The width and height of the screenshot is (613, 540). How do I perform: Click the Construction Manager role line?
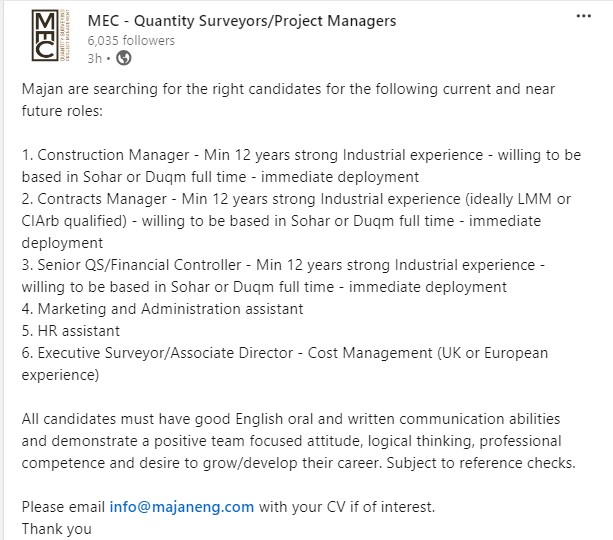[x=301, y=166]
